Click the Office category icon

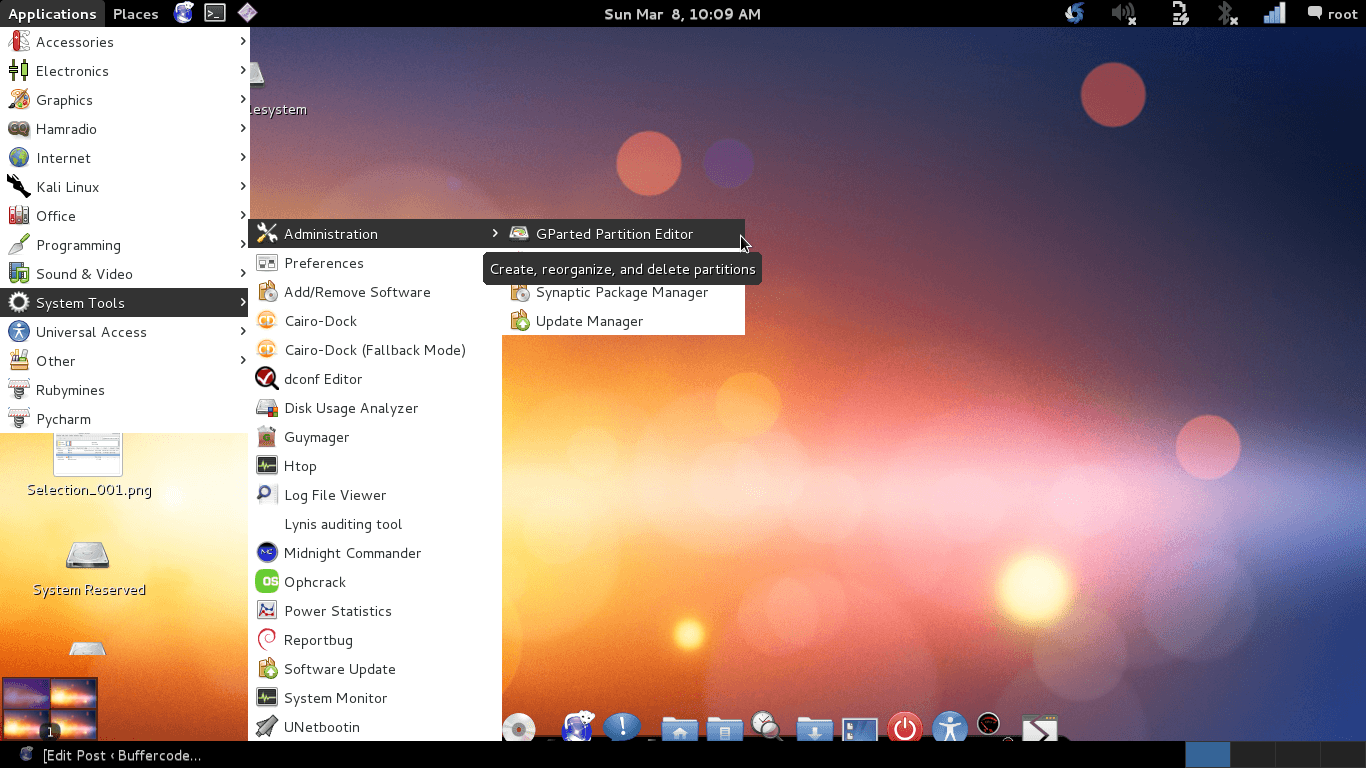[x=19, y=216]
